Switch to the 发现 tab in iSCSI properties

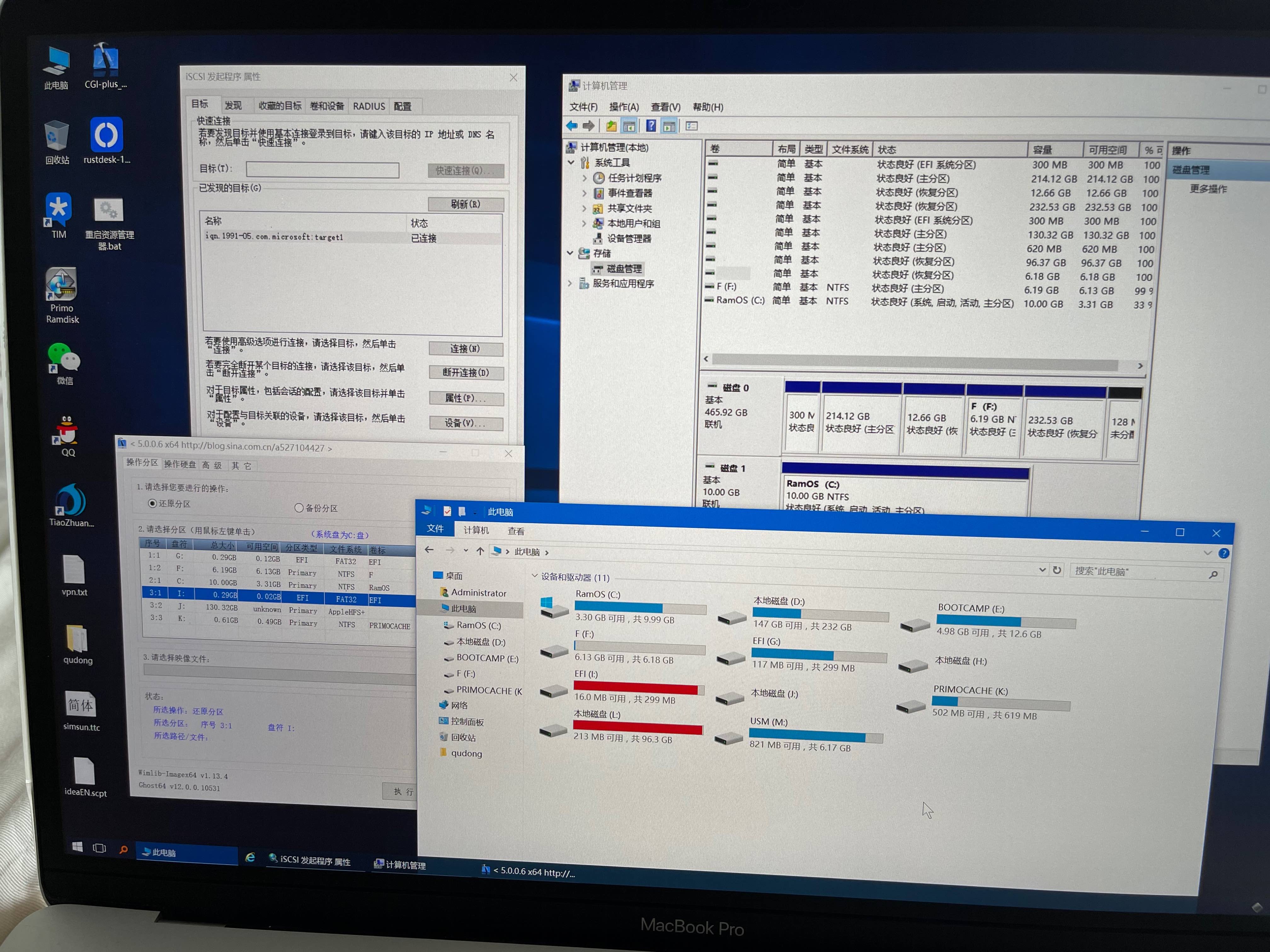[233, 105]
